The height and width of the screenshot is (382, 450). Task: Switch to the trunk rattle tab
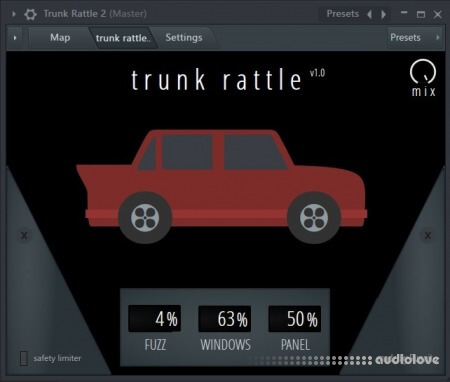[123, 38]
